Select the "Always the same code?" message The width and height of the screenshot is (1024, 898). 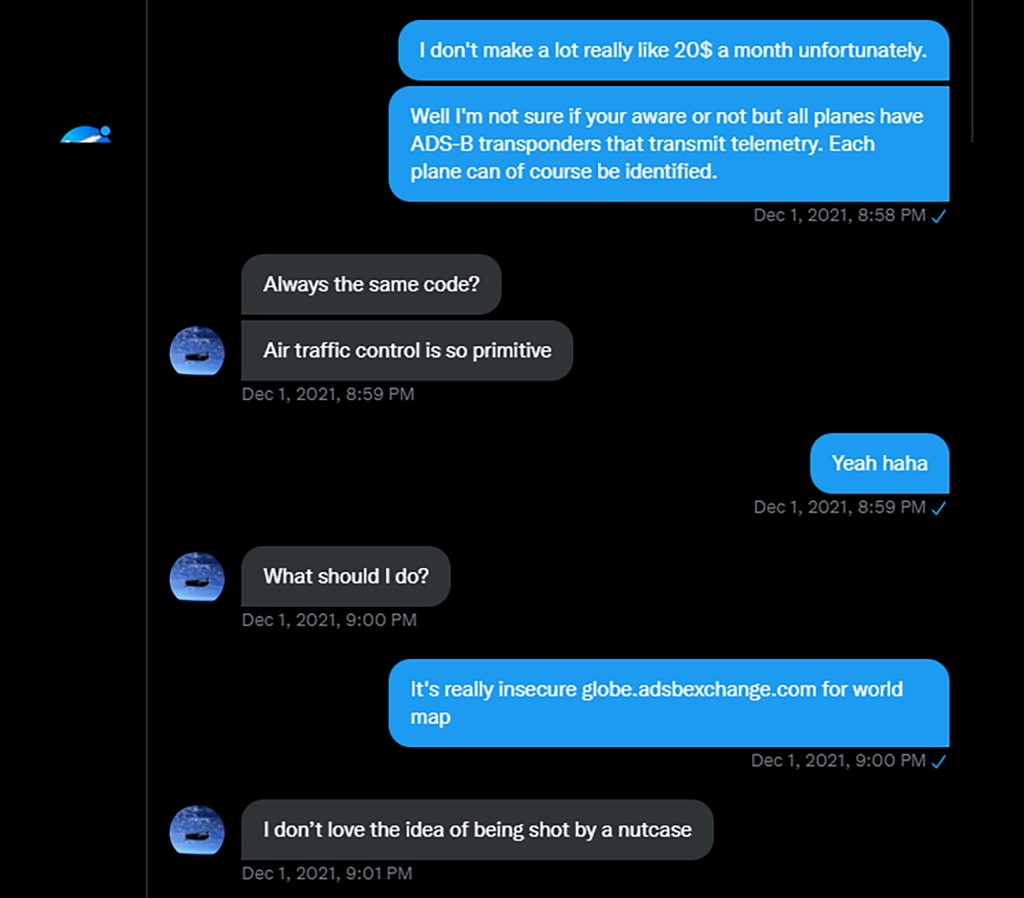pos(371,284)
